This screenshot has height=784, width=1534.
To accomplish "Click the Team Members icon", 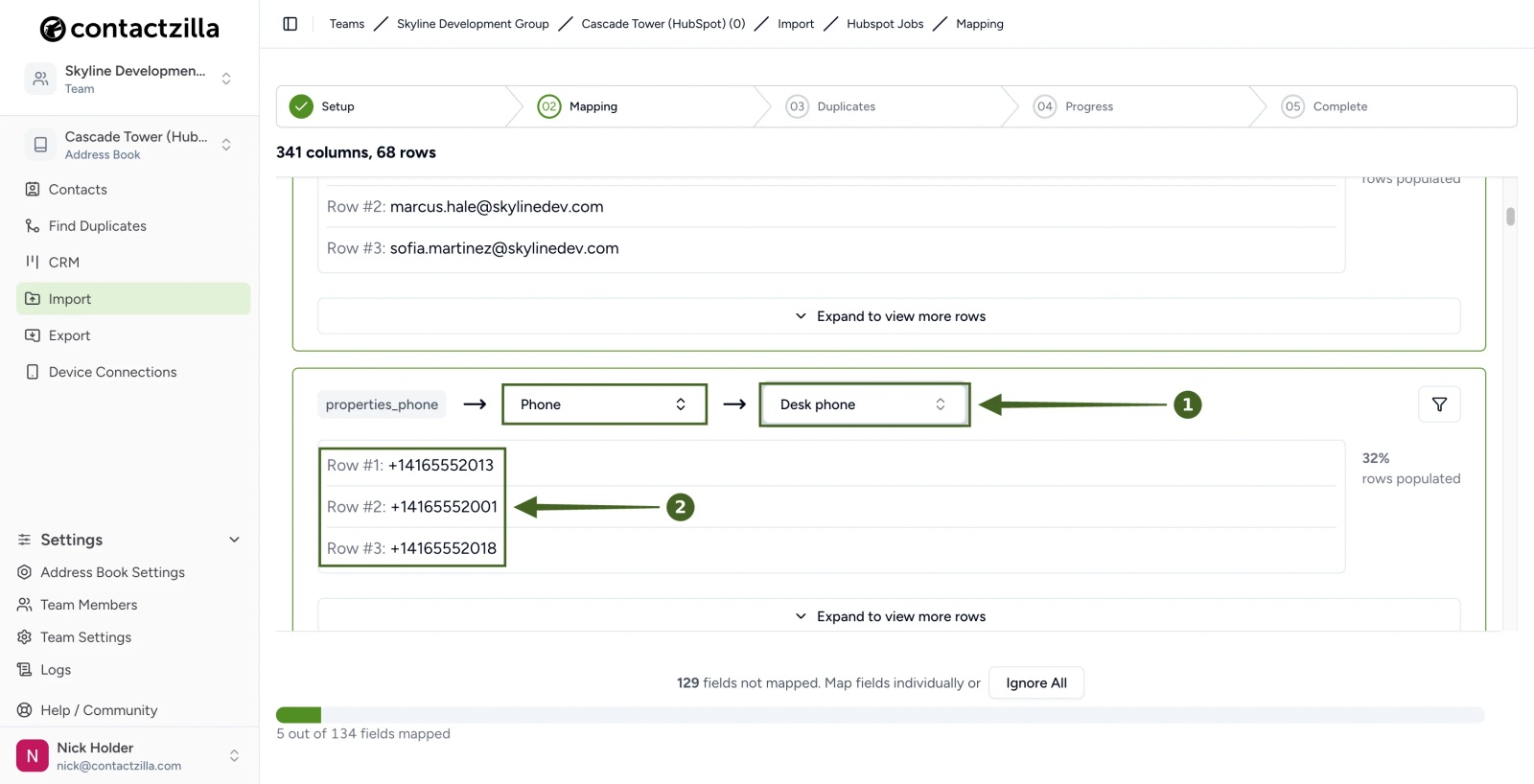I will (x=25, y=605).
